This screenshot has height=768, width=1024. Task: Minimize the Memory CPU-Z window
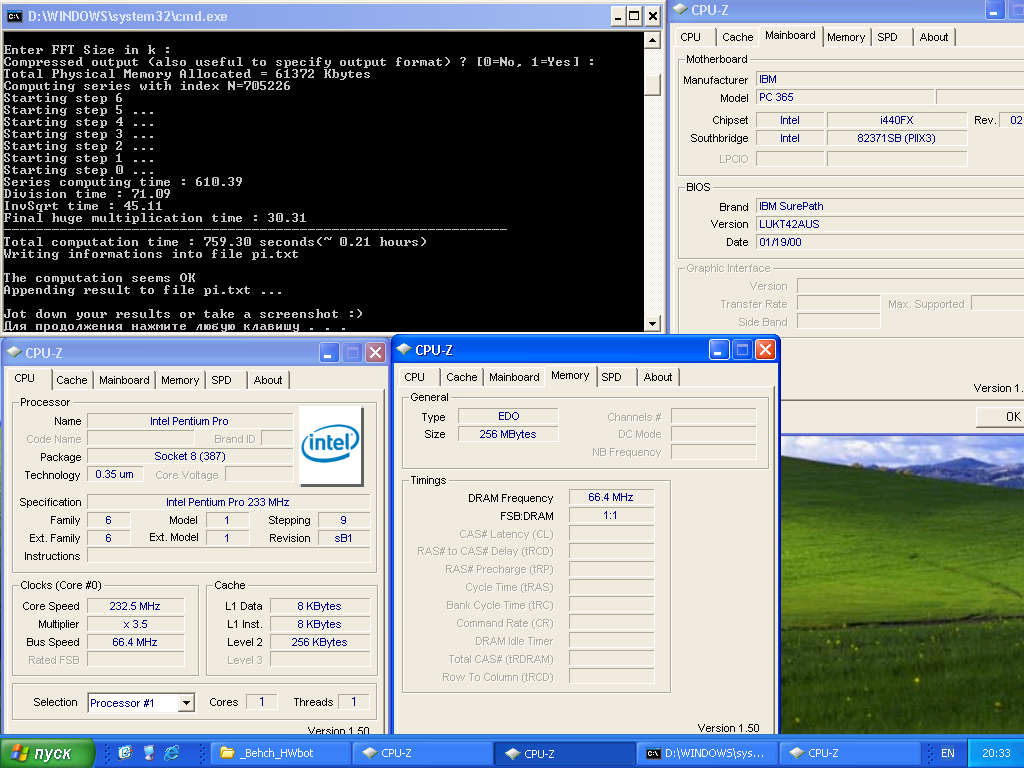coord(718,350)
